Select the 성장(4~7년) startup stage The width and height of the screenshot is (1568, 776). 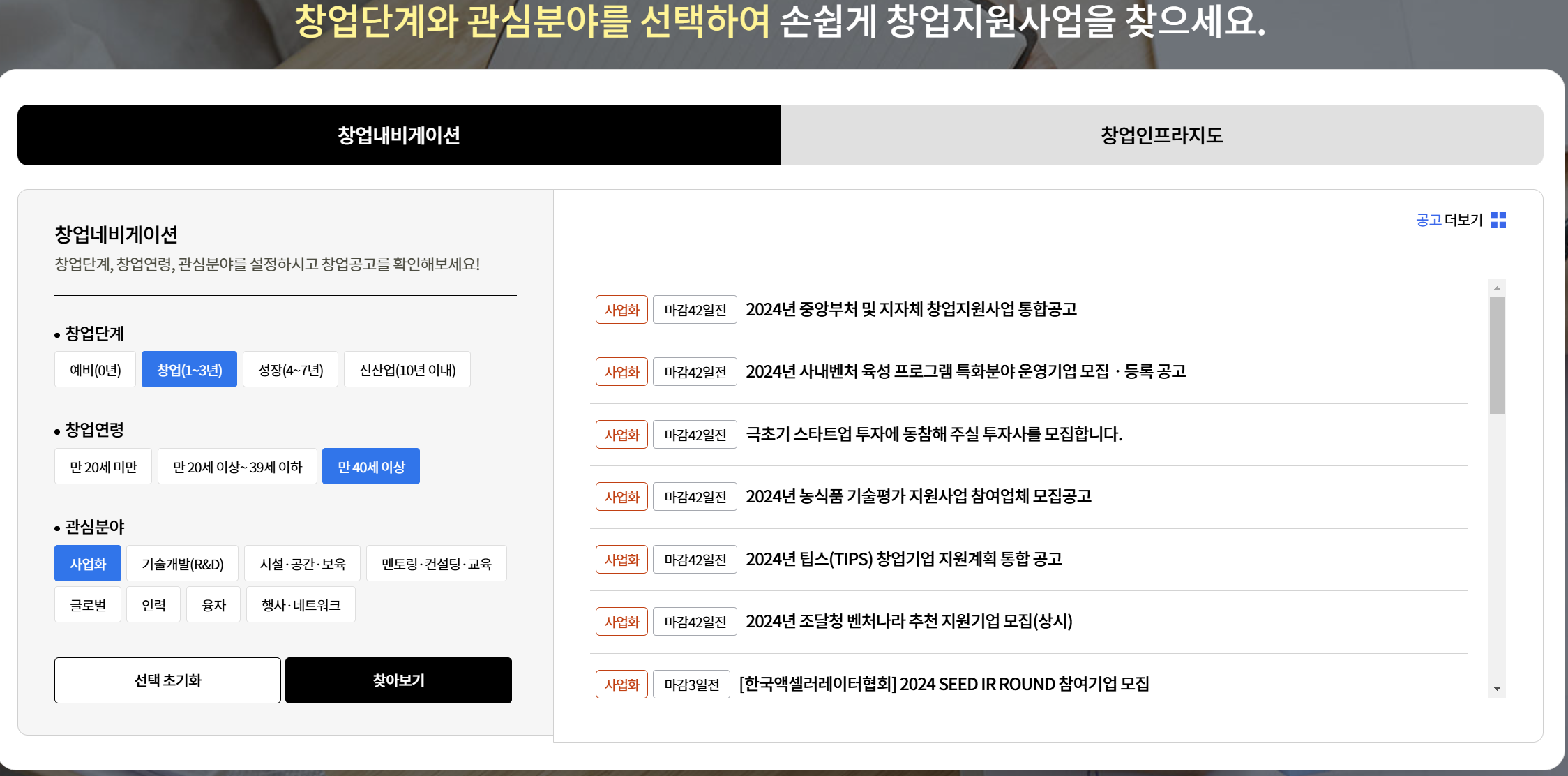click(x=291, y=370)
